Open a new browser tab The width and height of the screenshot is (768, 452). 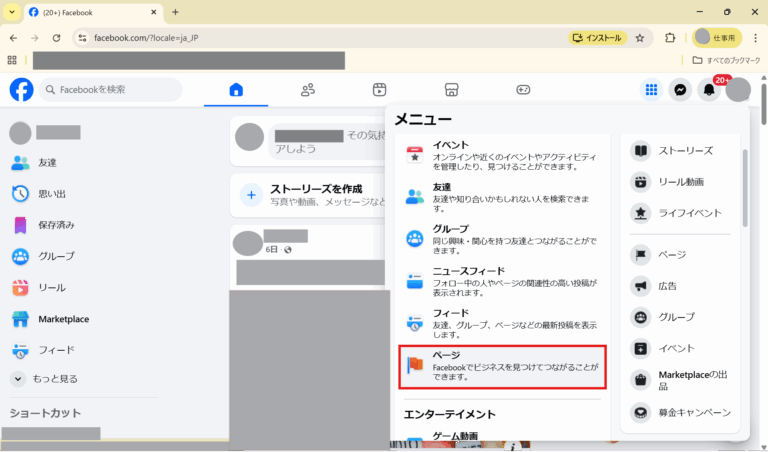tap(175, 12)
